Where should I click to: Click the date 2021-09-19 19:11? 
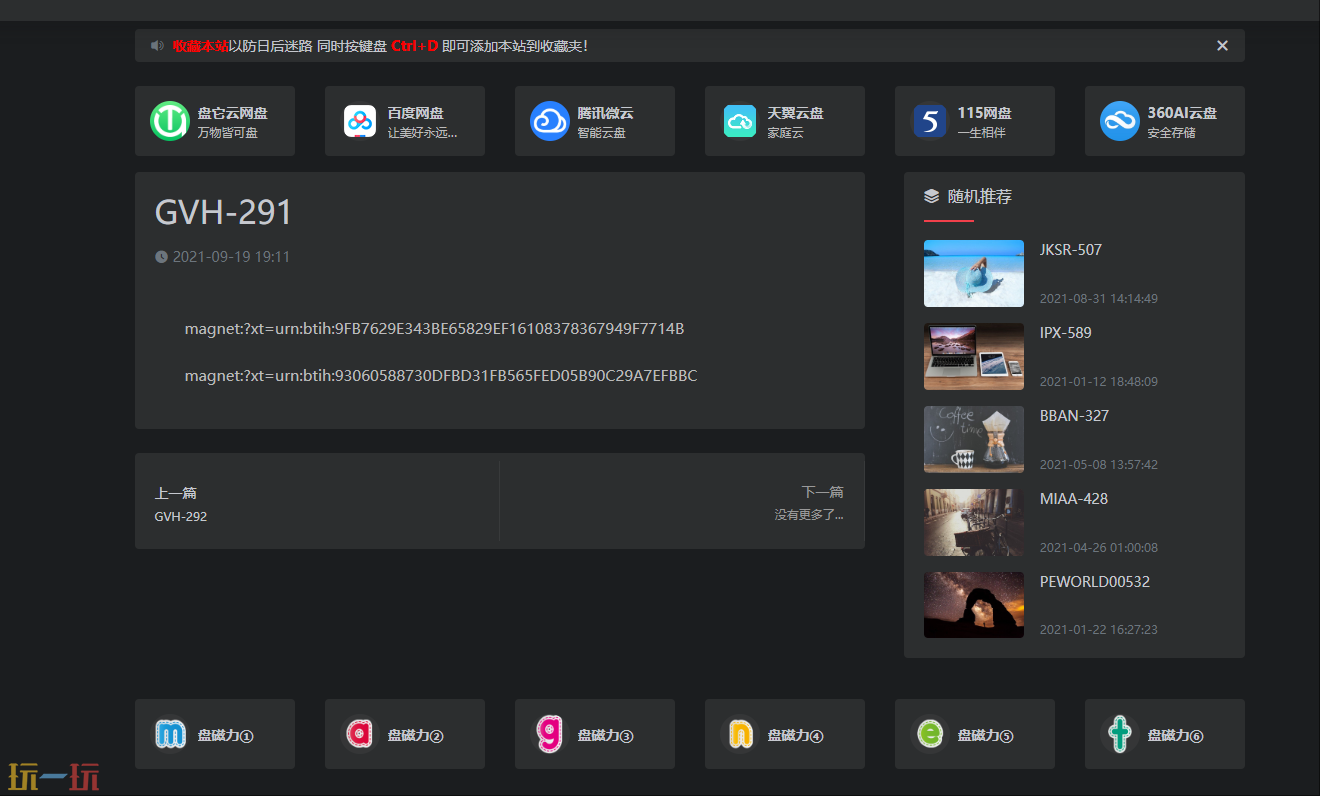231,257
